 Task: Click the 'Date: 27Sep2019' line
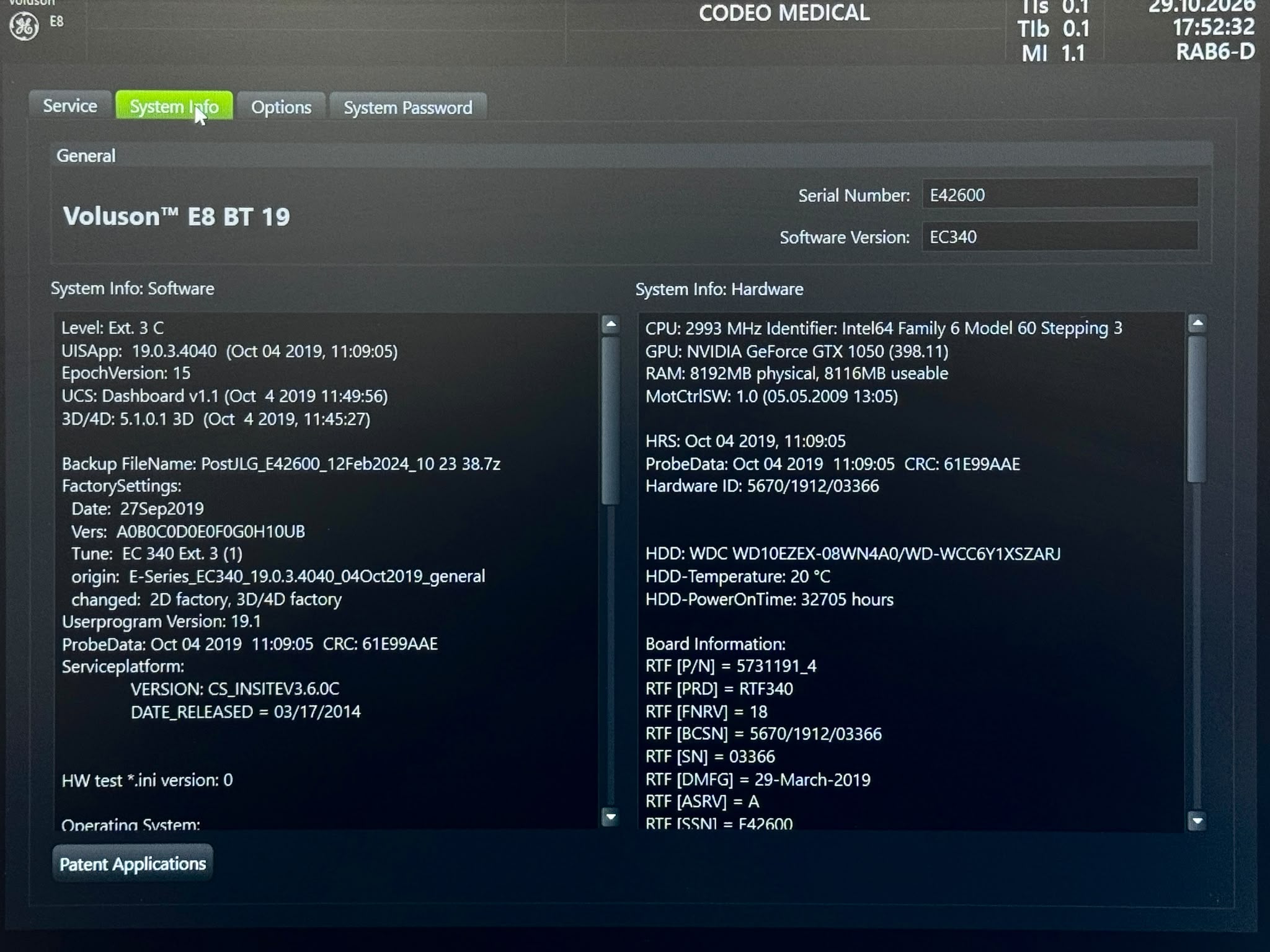[x=138, y=509]
